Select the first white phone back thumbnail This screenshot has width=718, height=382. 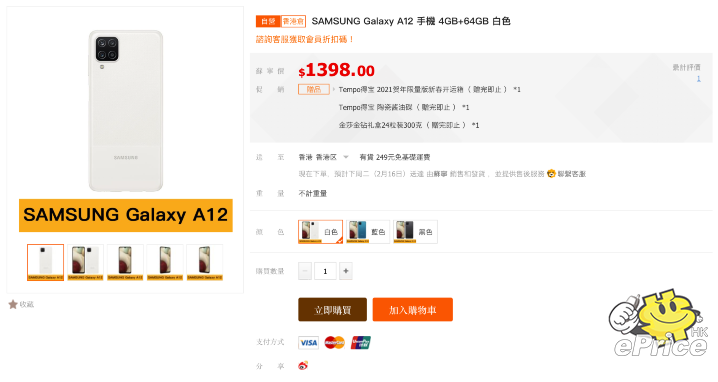point(45,262)
